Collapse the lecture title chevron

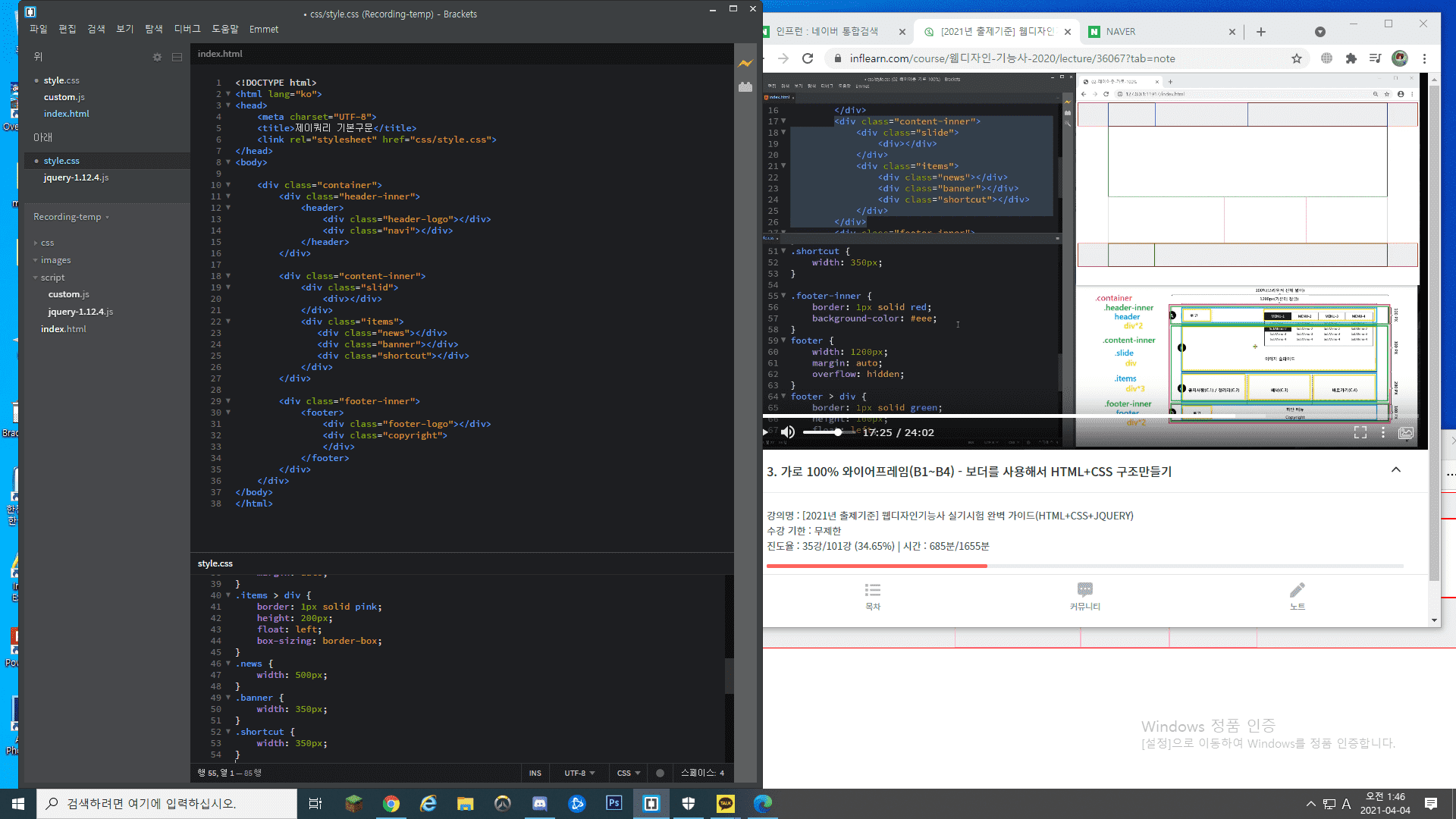tap(1395, 470)
